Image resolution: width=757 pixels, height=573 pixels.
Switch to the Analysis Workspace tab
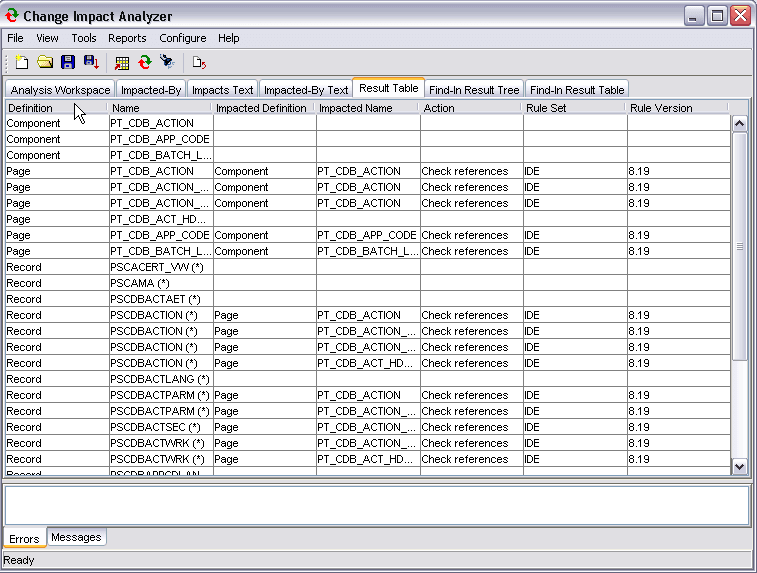60,90
